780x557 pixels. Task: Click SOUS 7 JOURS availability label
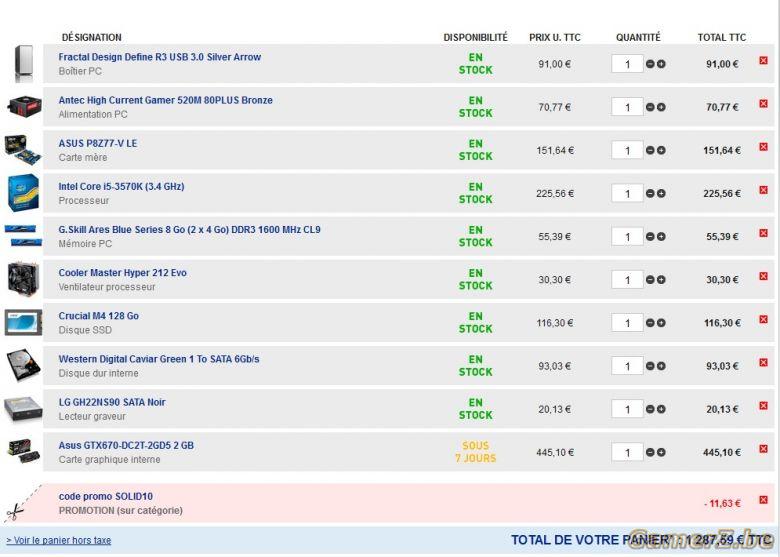coord(476,452)
